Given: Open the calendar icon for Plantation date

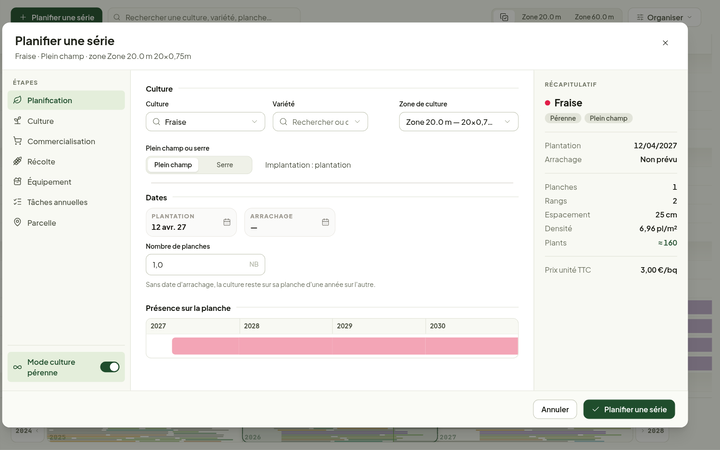Looking at the screenshot, I should 227,222.
